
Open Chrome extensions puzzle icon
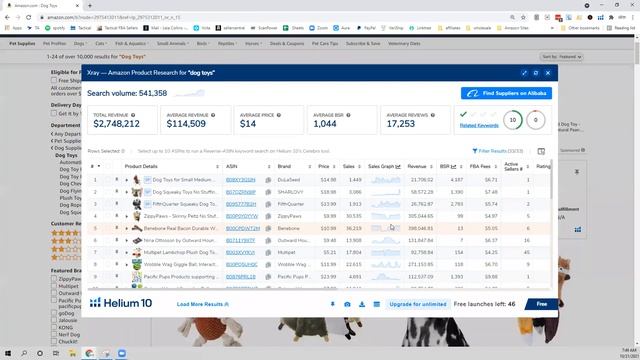(611, 17)
